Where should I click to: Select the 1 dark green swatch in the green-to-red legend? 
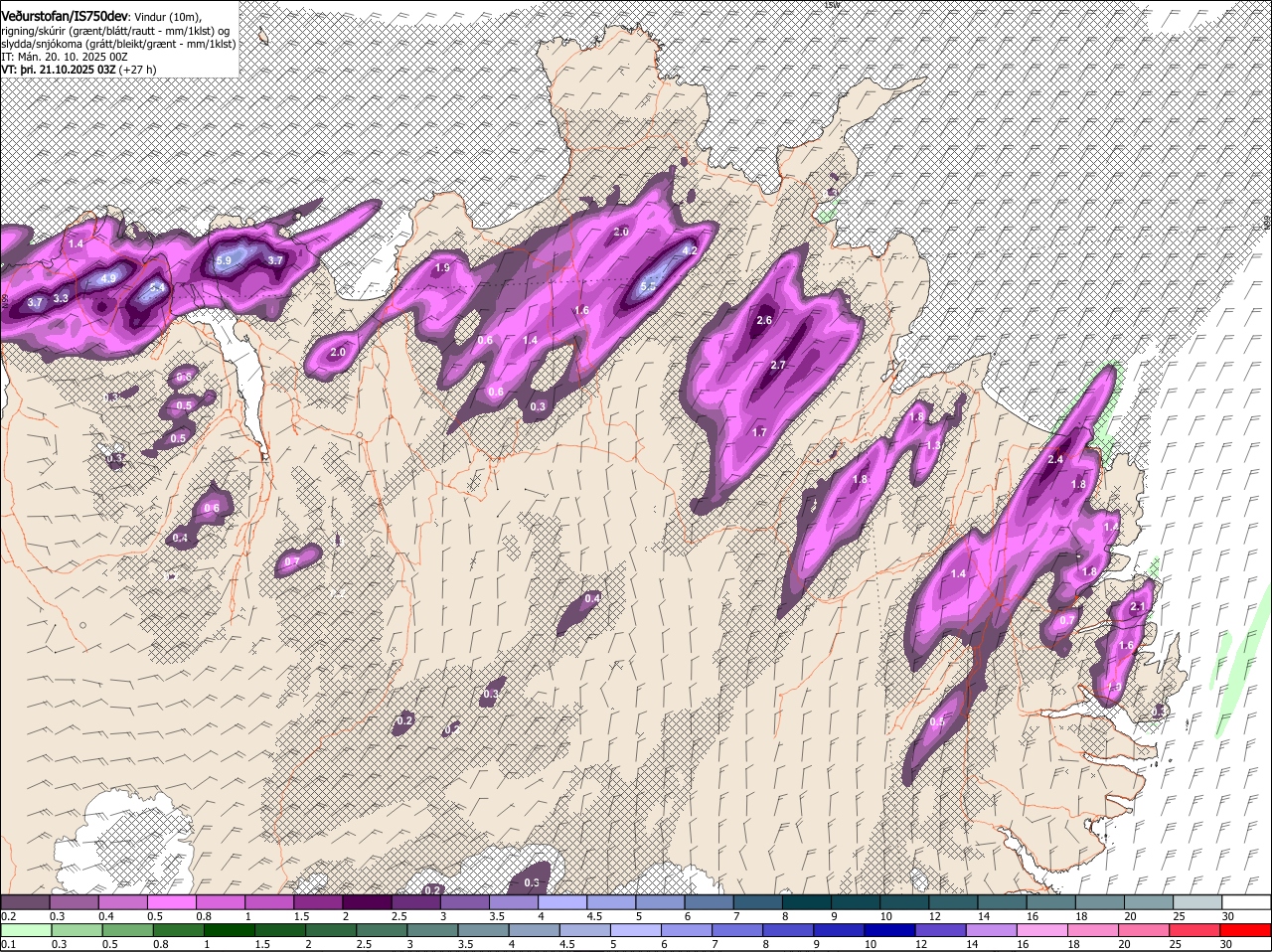(x=231, y=931)
